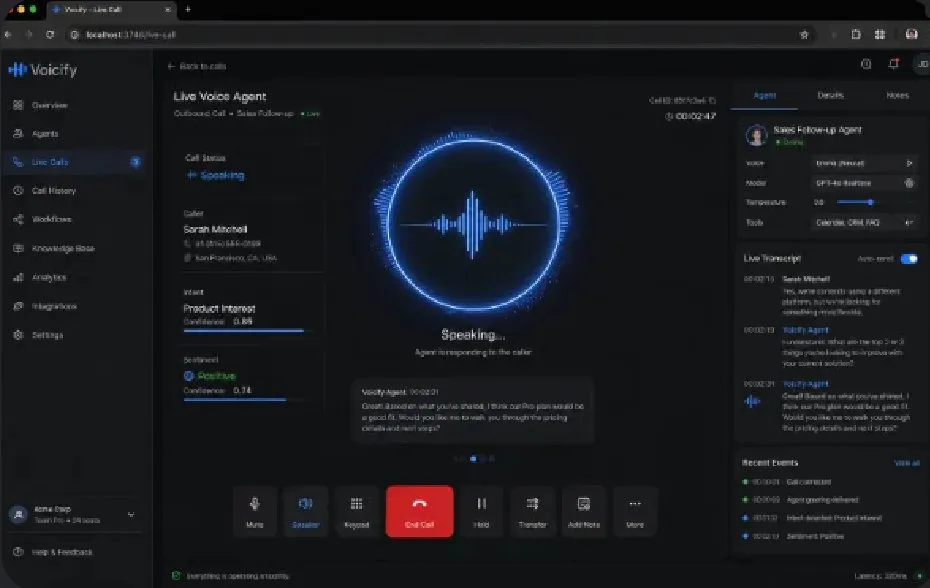Click the Settings gear icon

pos(18,335)
